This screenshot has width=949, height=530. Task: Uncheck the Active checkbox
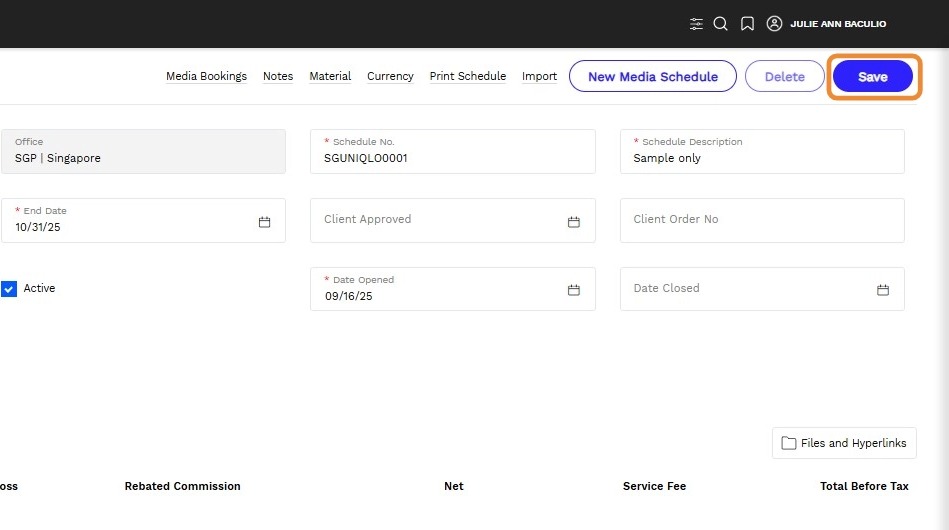pyautogui.click(x=9, y=289)
